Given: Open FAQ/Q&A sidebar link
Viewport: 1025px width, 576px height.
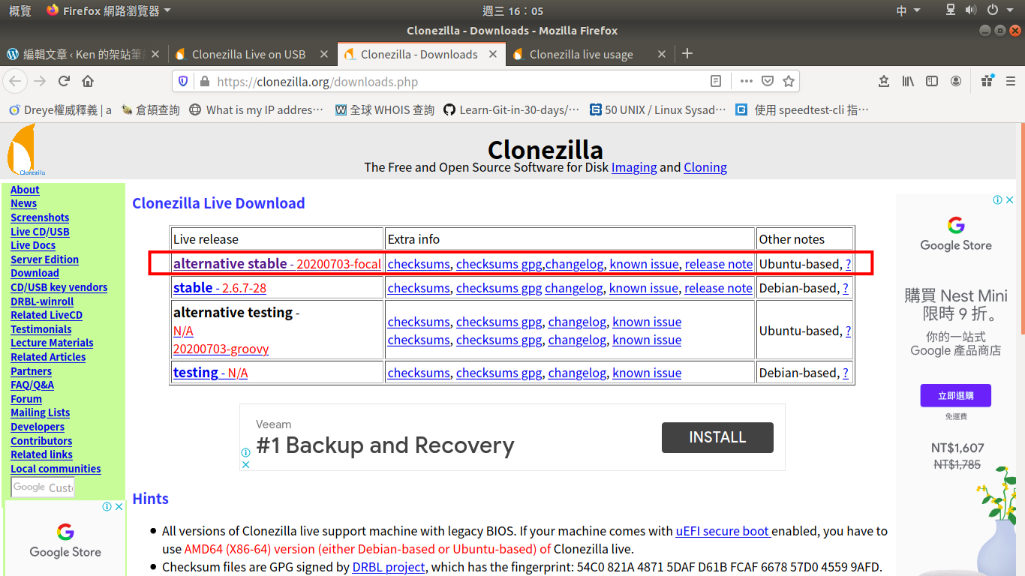Looking at the screenshot, I should (32, 385).
